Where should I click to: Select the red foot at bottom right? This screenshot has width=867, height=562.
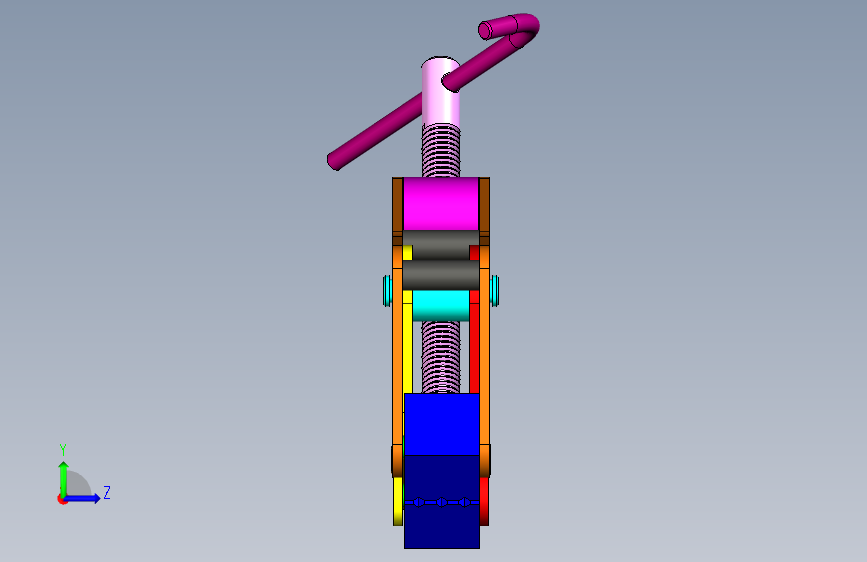click(484, 501)
